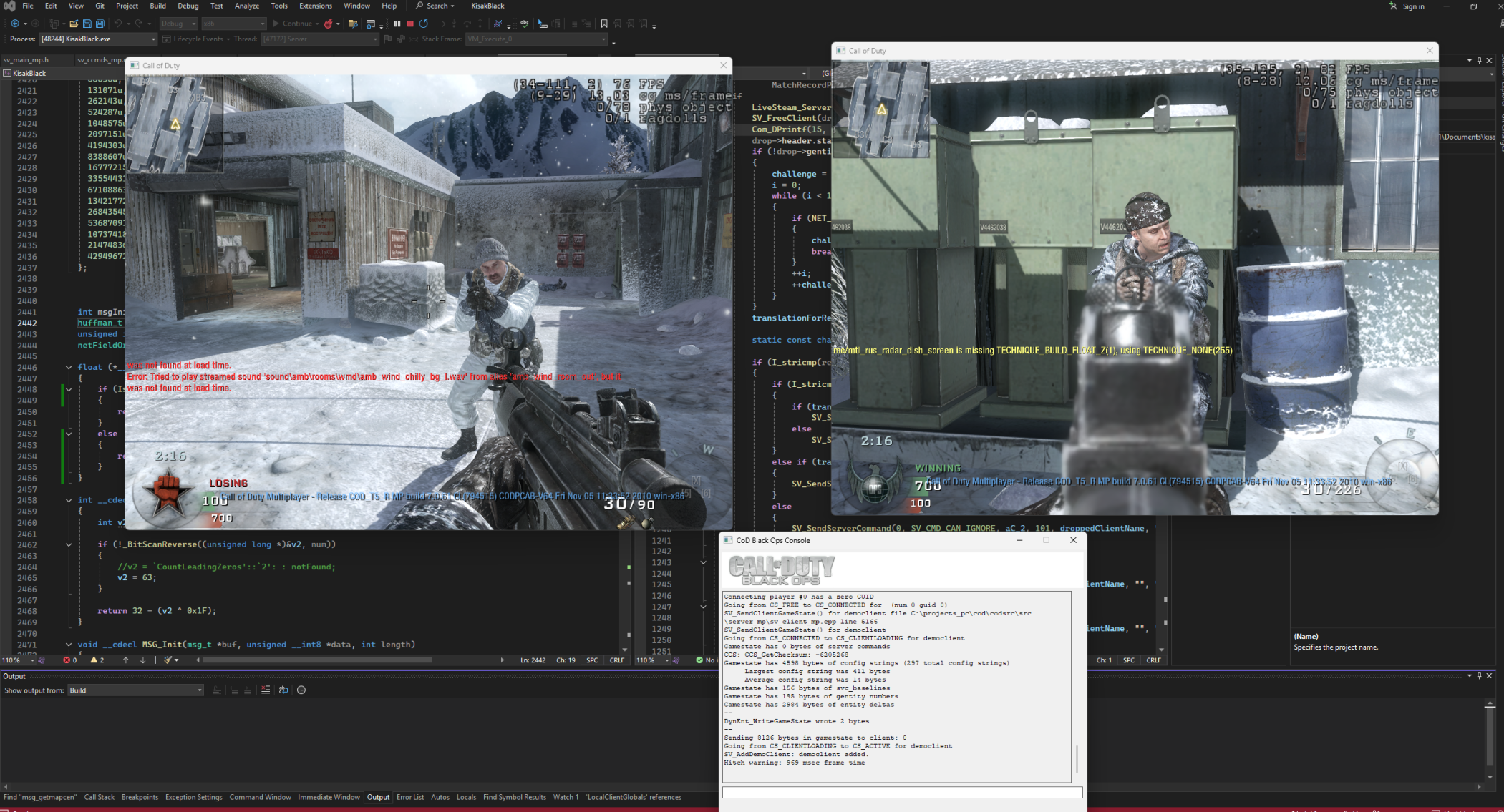The width and height of the screenshot is (1504, 812).
Task: Close the Output panel
Action: (1490, 676)
